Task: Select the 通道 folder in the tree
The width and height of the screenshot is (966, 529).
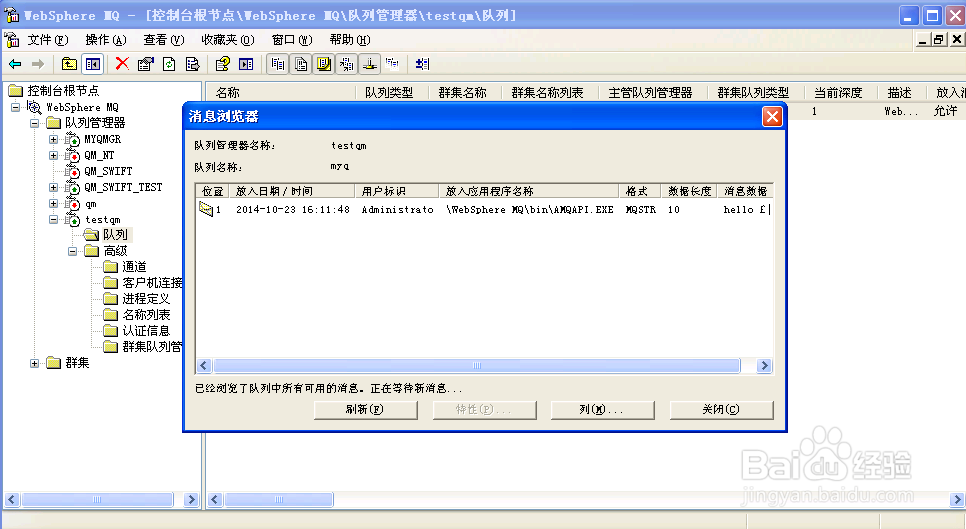Action: tap(134, 267)
